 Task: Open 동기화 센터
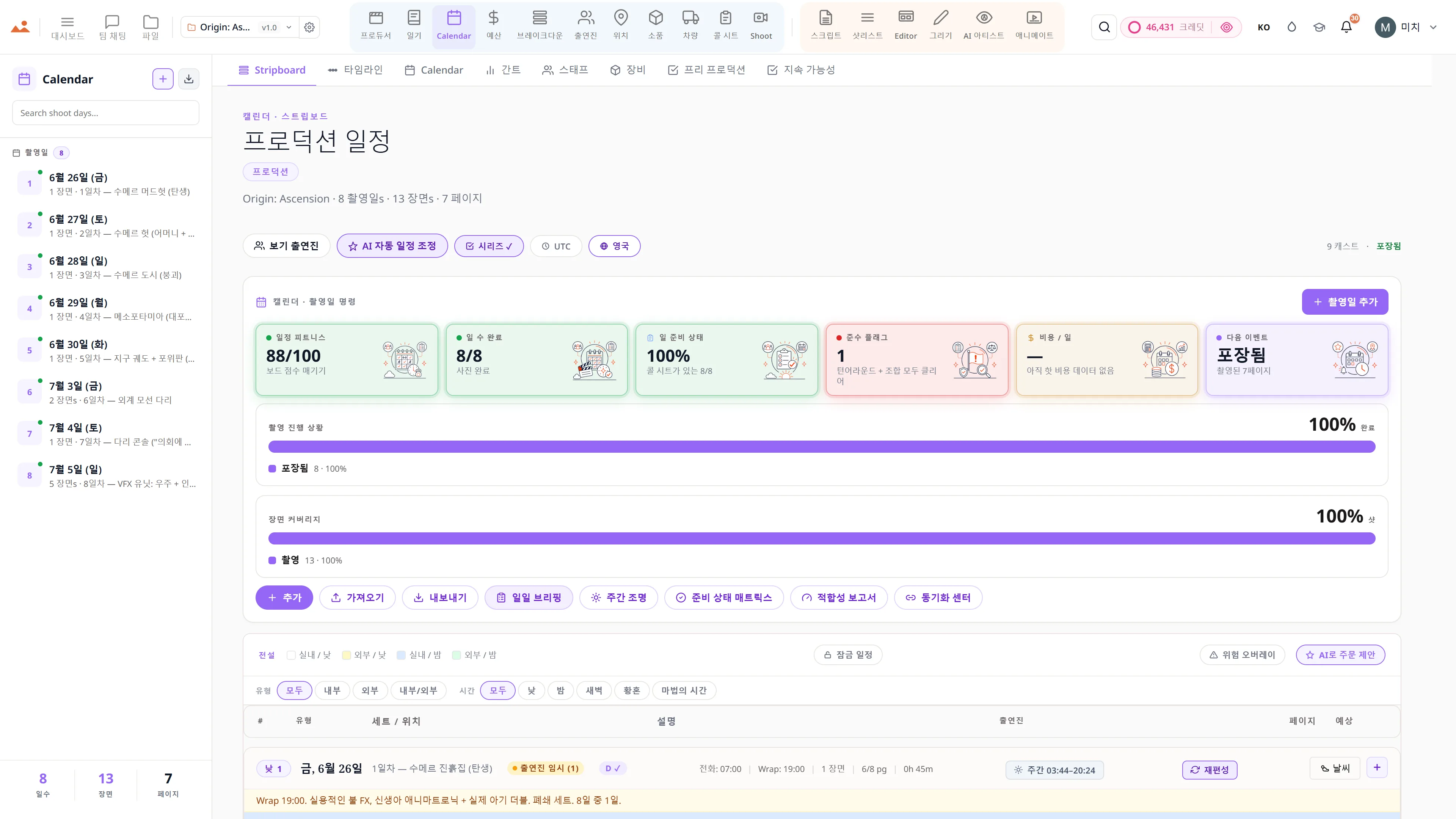(938, 598)
